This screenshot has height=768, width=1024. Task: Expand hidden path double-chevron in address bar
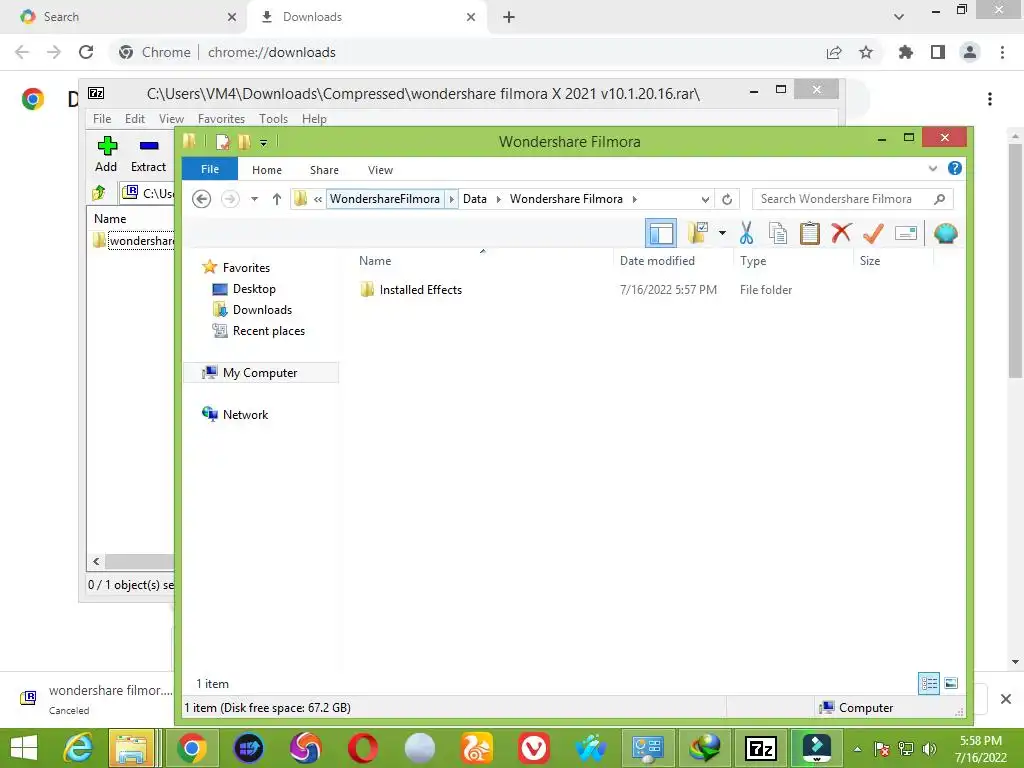point(317,199)
